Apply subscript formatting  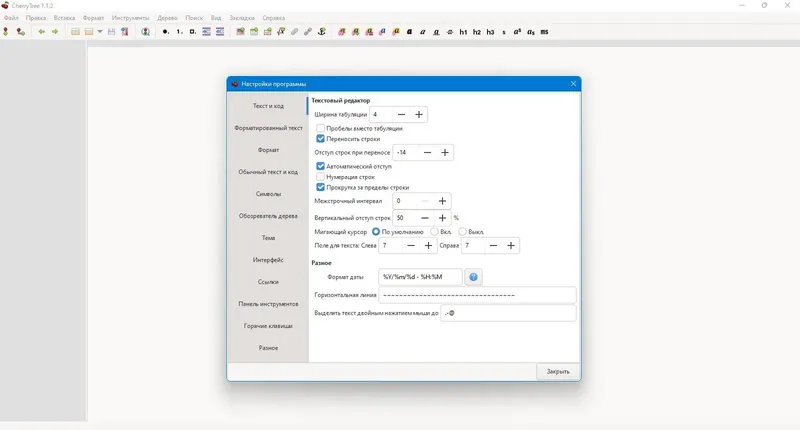pos(531,32)
